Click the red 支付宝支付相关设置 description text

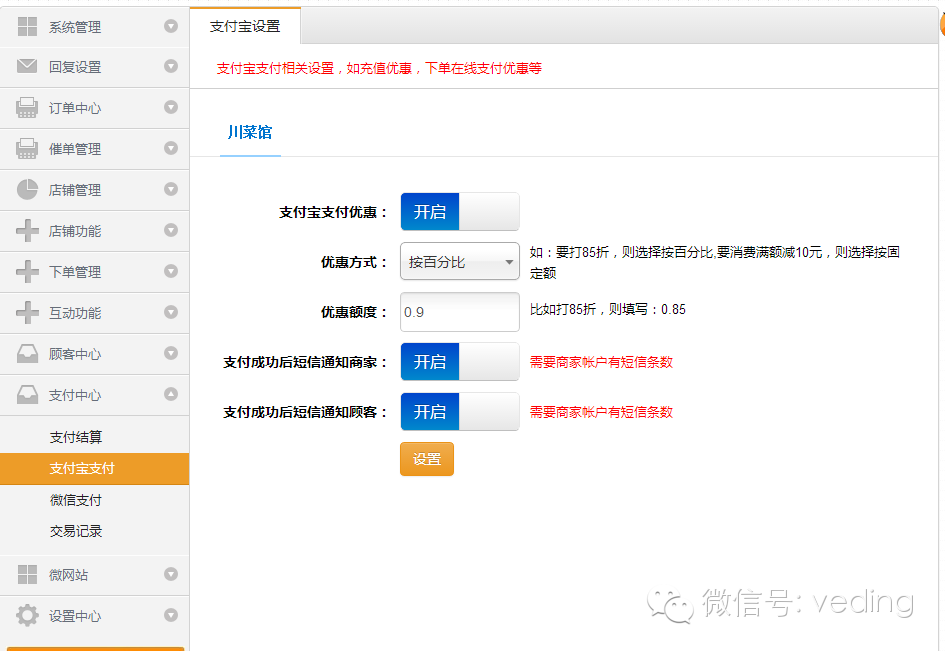[379, 68]
